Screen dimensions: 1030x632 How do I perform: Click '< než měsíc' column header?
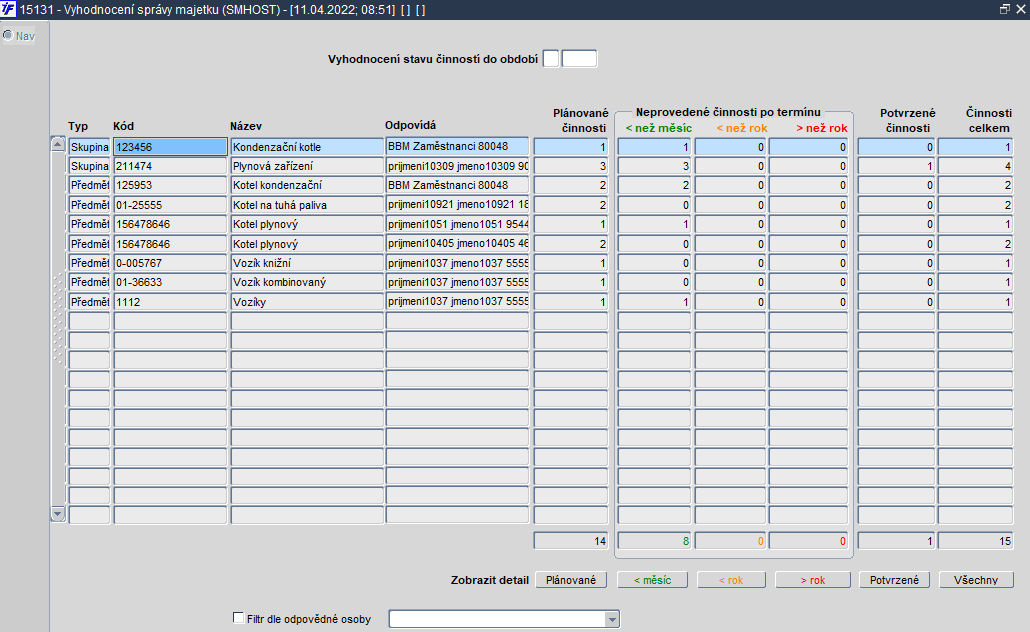click(658, 128)
